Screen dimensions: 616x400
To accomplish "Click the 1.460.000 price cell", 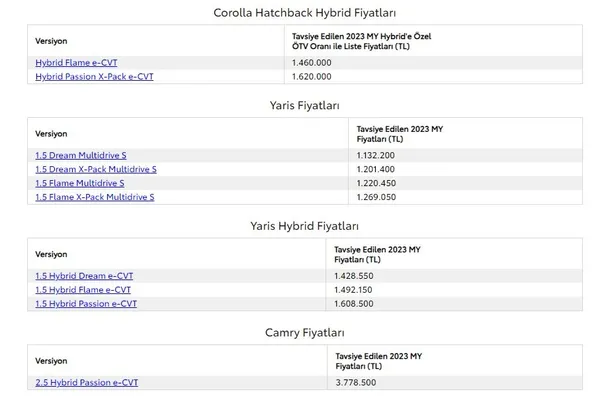I will tap(309, 62).
